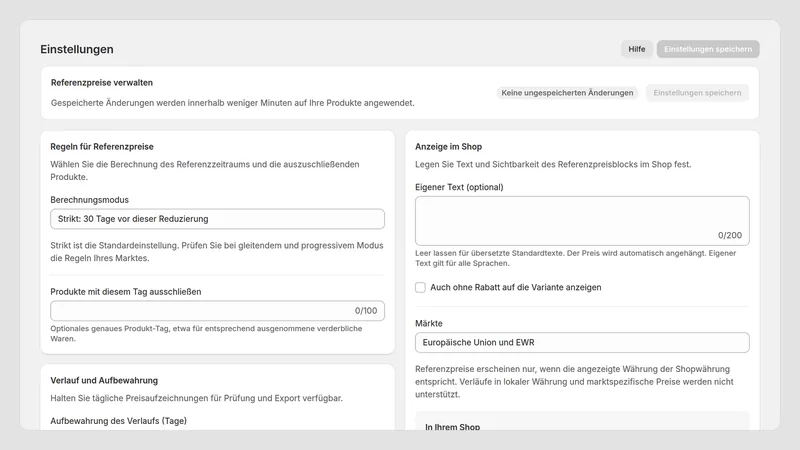Open the Märkte dropdown

click(582, 342)
